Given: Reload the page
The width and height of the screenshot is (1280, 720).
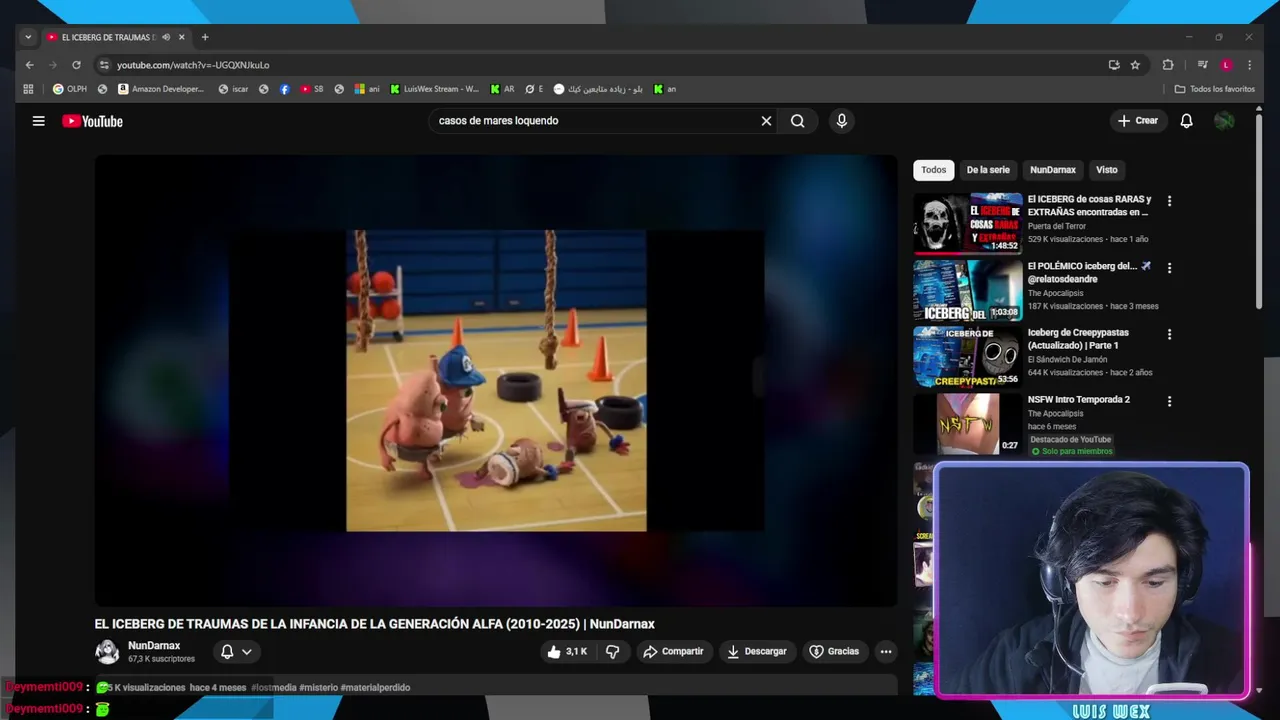Looking at the screenshot, I should [76, 65].
